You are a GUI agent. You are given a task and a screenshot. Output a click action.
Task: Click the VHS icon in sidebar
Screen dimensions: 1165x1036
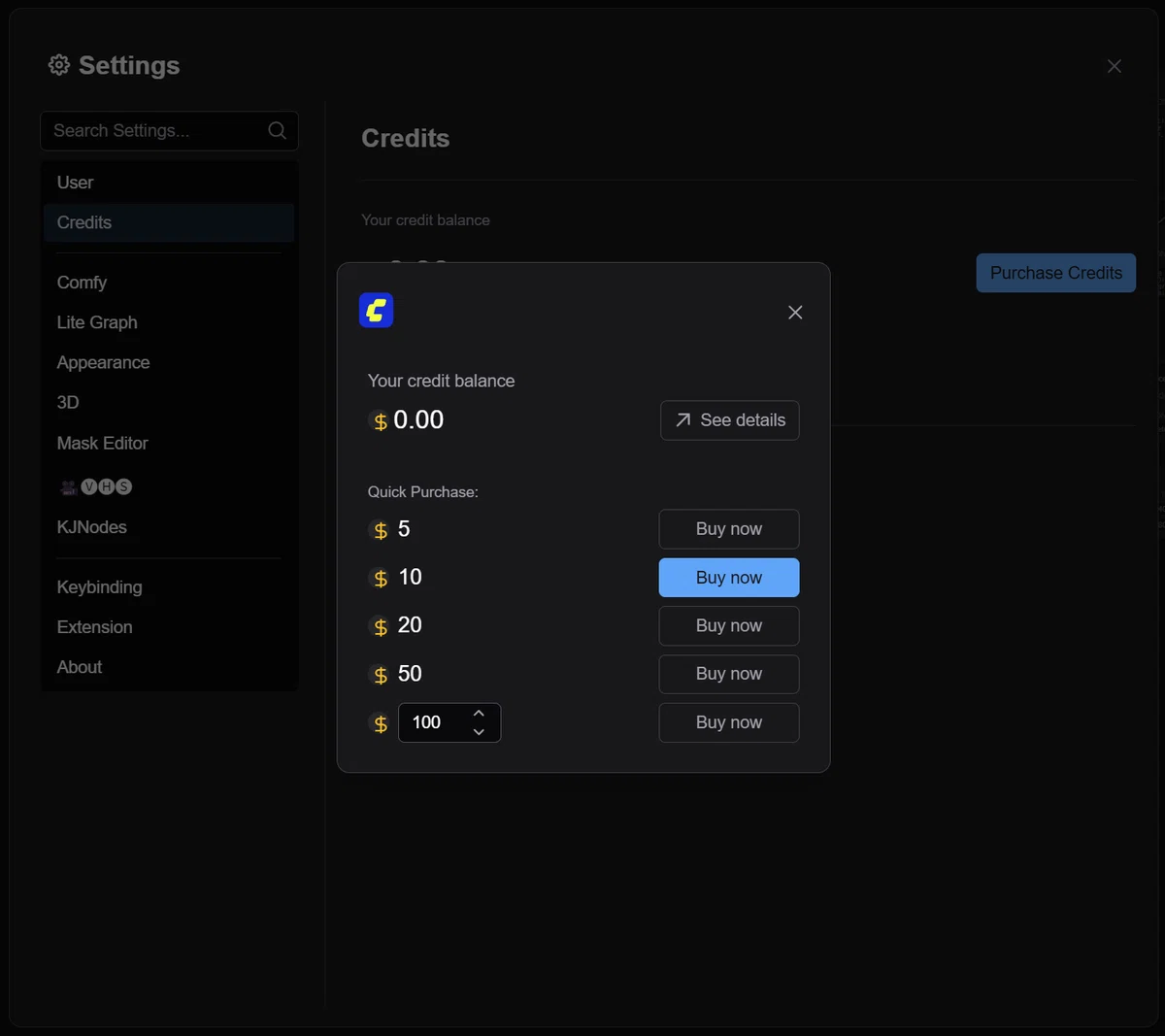[x=96, y=486]
